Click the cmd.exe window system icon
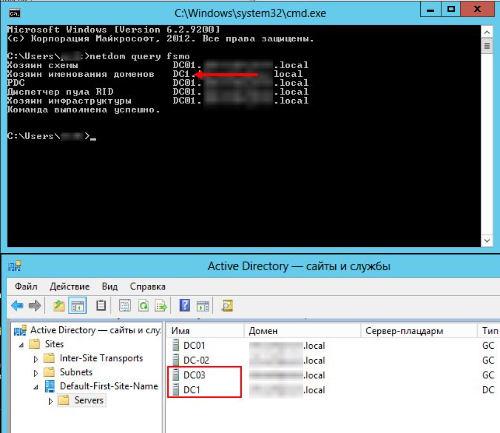The width and height of the screenshot is (500, 433). click(x=15, y=13)
